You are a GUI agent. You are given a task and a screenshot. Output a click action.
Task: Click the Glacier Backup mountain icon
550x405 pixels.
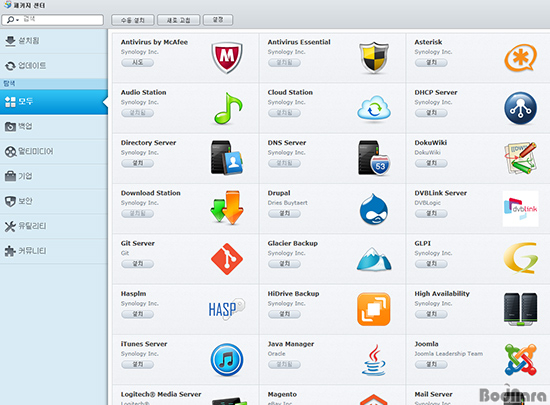point(374,259)
